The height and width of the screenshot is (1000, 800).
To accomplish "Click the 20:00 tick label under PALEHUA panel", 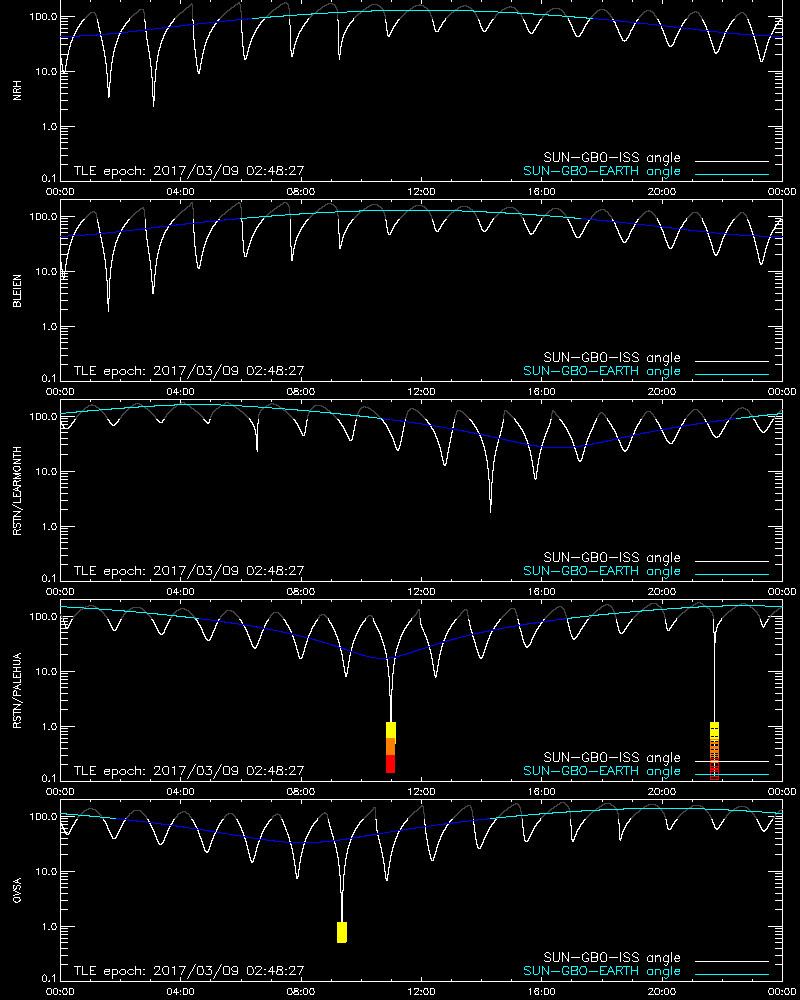I will pyautogui.click(x=662, y=791).
